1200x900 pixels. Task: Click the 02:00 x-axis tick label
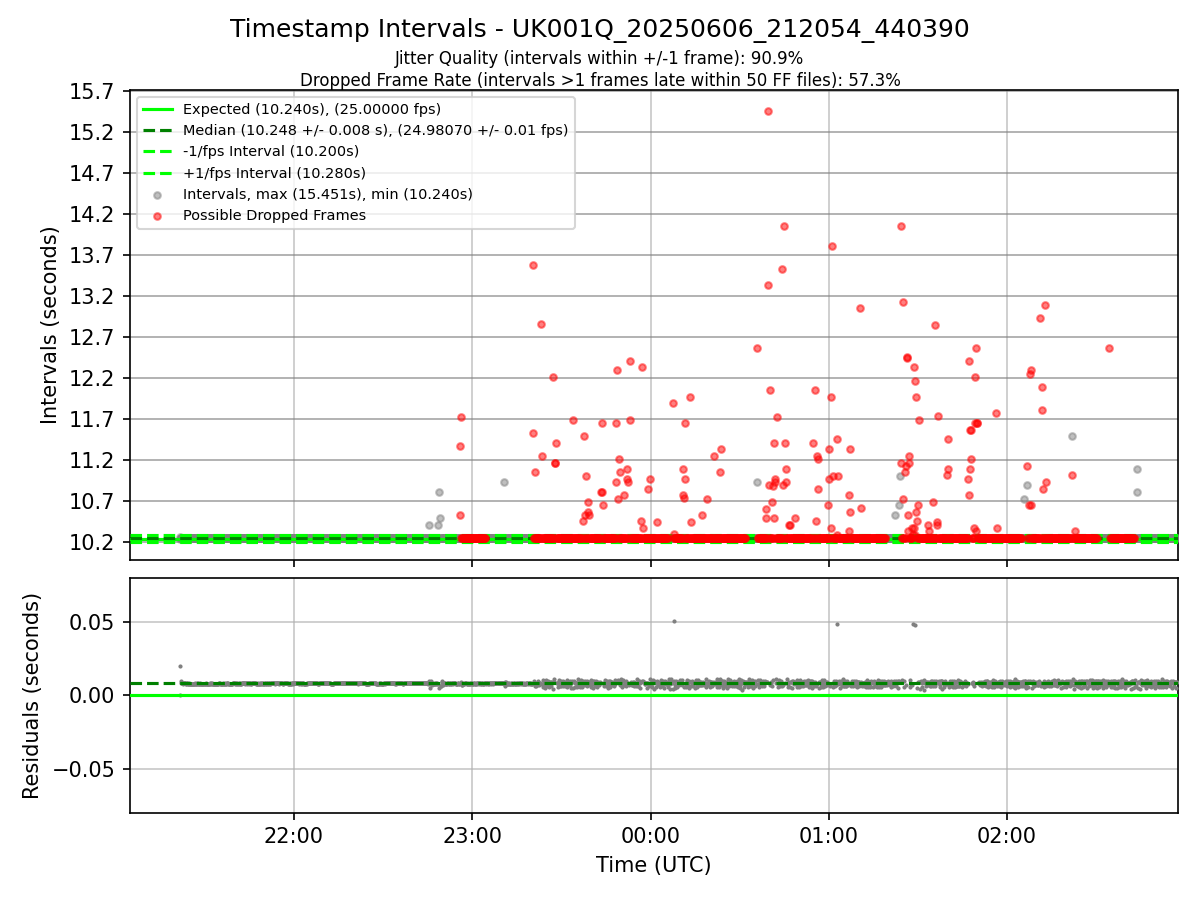1007,834
